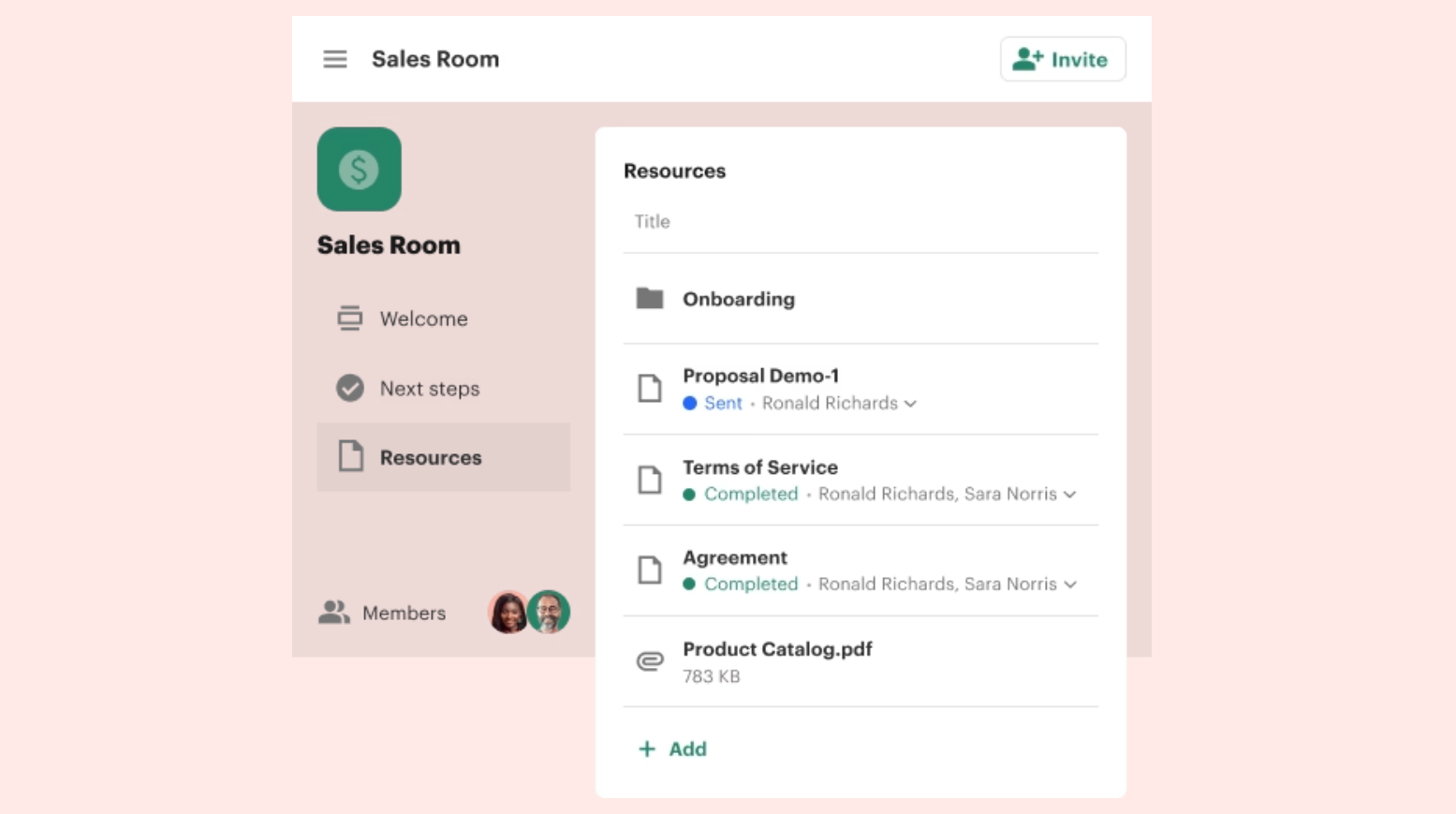Click the green dollar sign room logo
The image size is (1456, 814).
pyautogui.click(x=359, y=170)
